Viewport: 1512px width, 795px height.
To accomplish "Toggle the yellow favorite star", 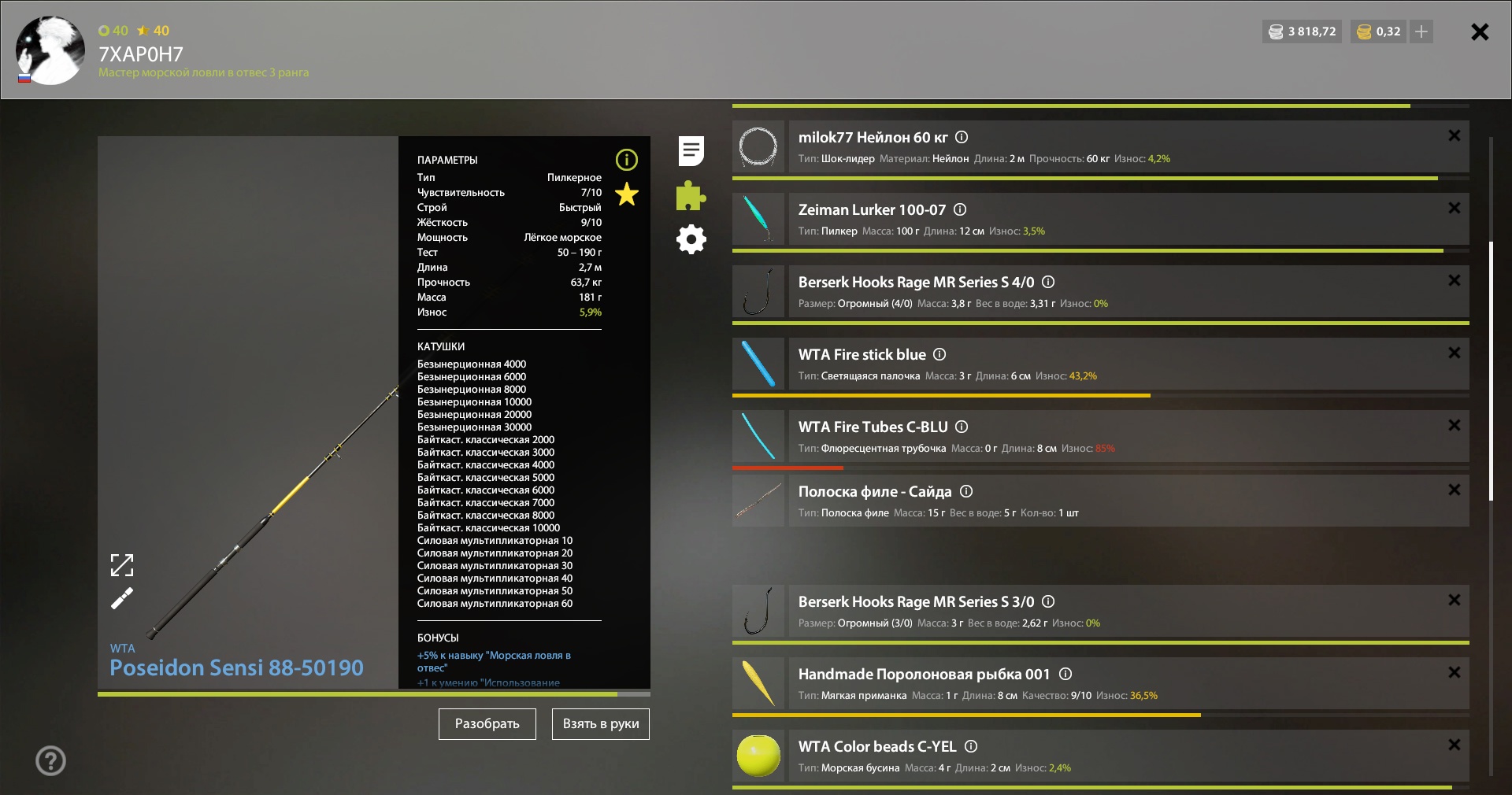I will coord(626,194).
